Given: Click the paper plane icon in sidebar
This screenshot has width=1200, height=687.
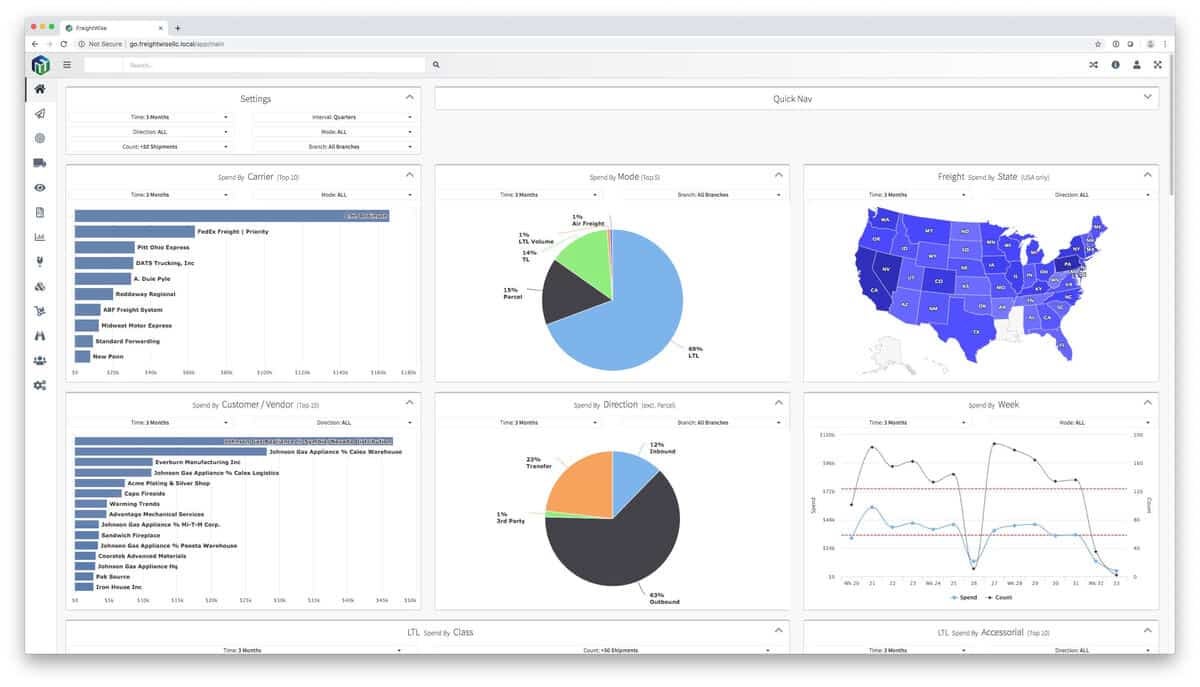Looking at the screenshot, I should [40, 114].
